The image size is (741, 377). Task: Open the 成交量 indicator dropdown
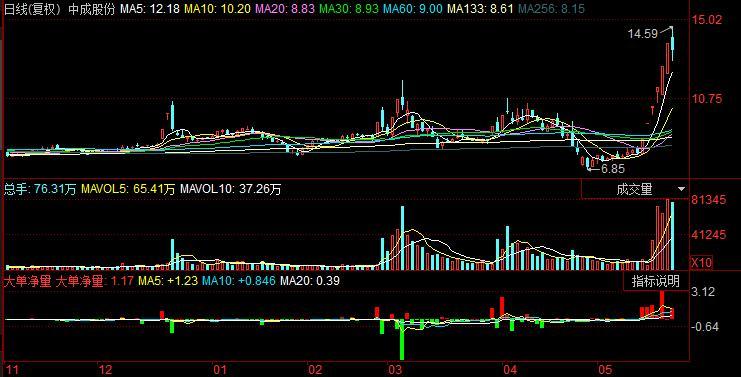click(635, 189)
